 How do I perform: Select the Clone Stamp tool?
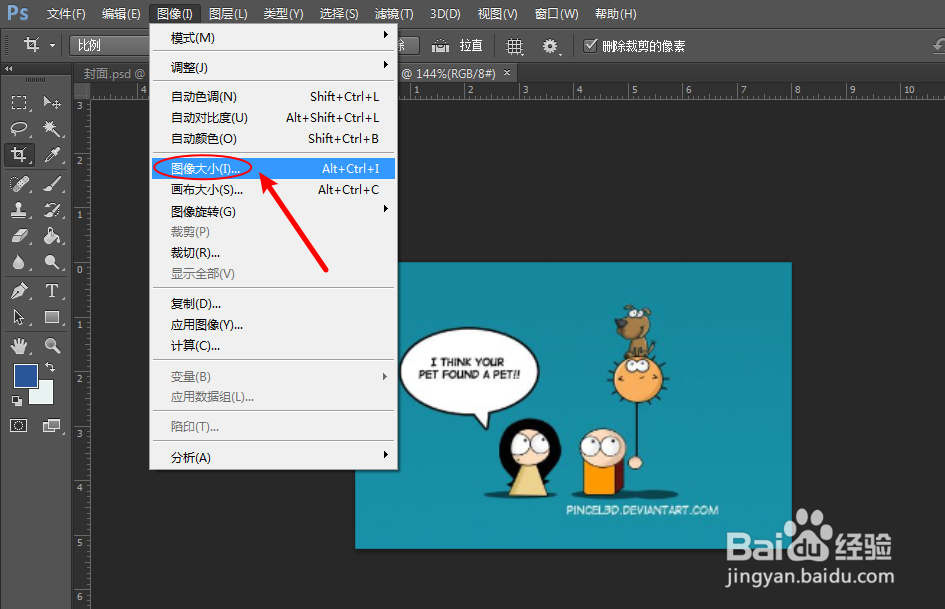point(19,210)
